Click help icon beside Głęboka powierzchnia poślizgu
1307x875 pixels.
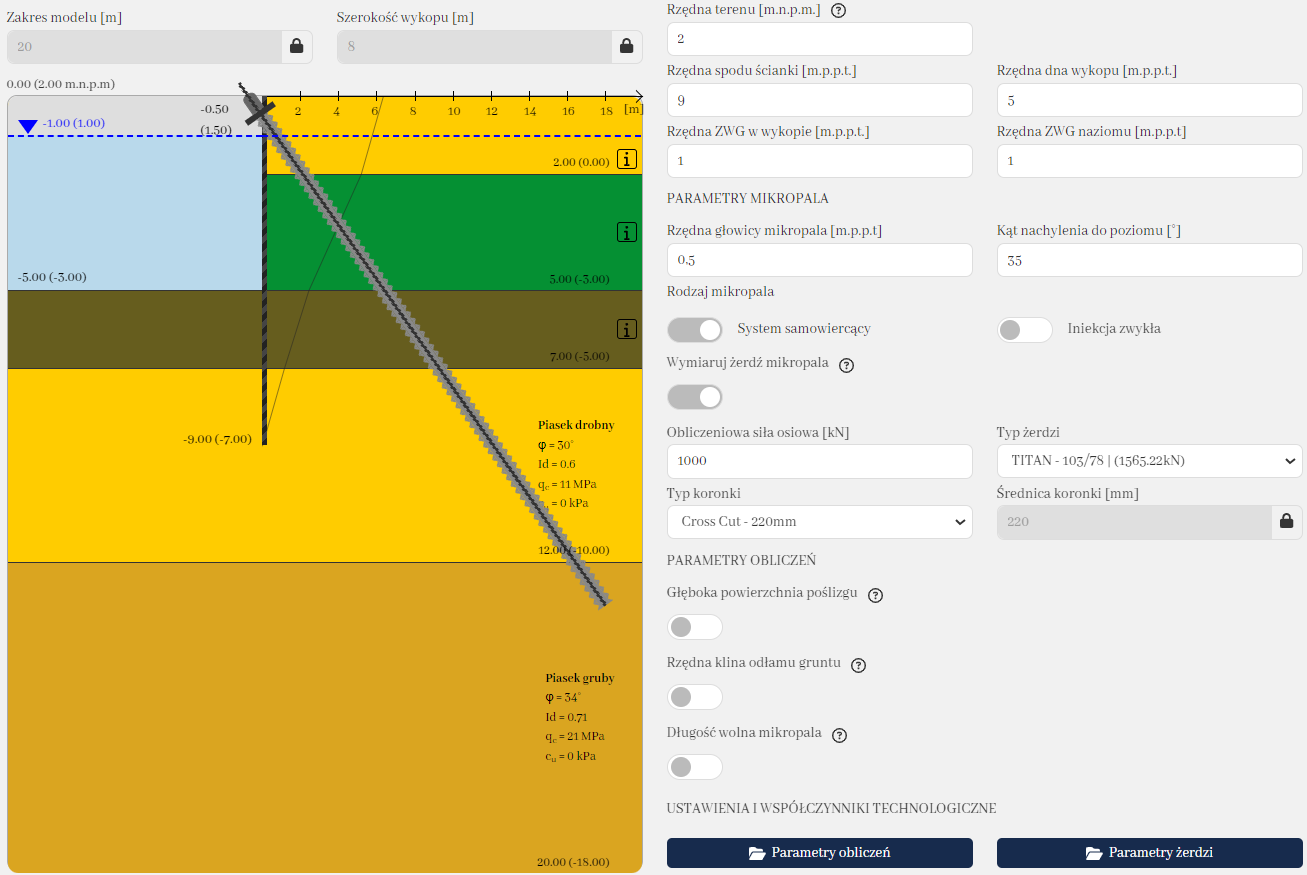875,595
